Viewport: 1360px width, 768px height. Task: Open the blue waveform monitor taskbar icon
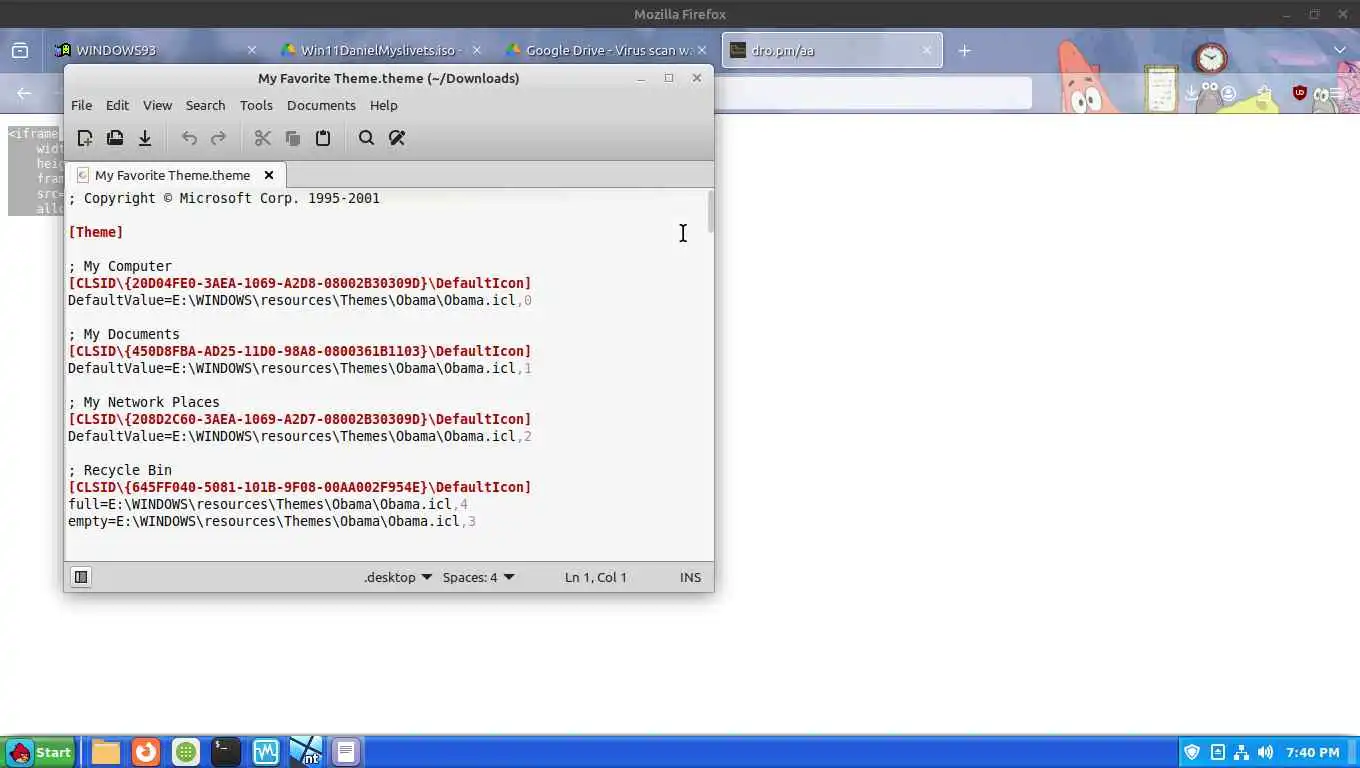[266, 752]
